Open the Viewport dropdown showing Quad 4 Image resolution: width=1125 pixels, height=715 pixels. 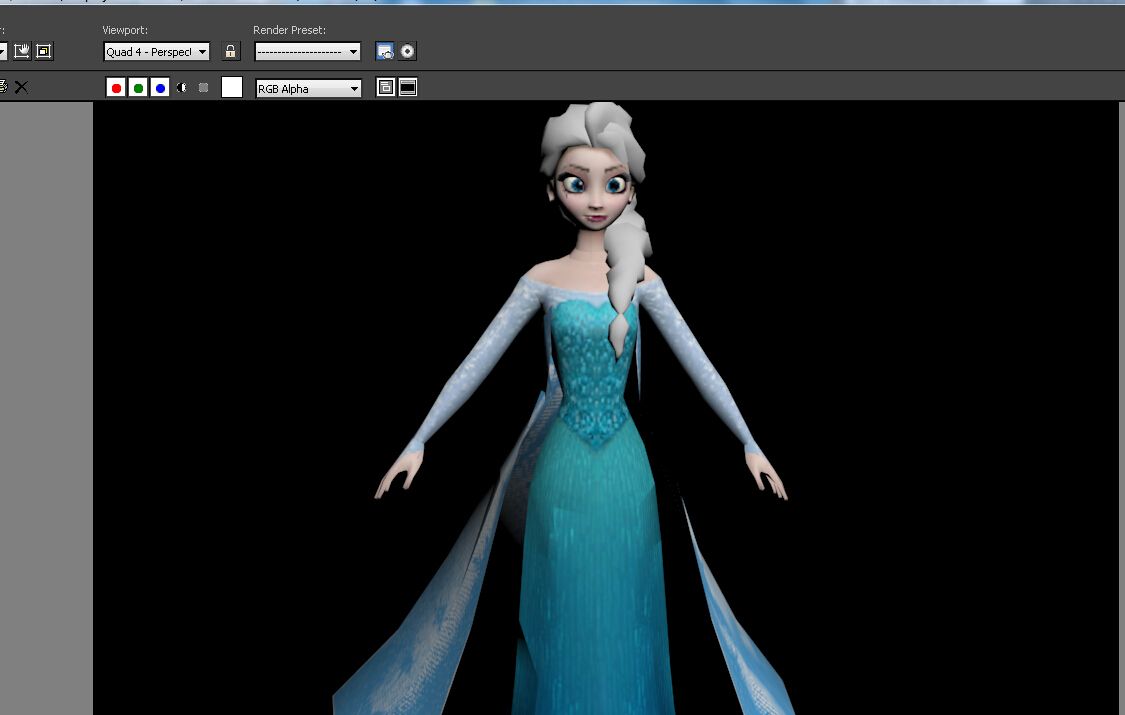157,51
